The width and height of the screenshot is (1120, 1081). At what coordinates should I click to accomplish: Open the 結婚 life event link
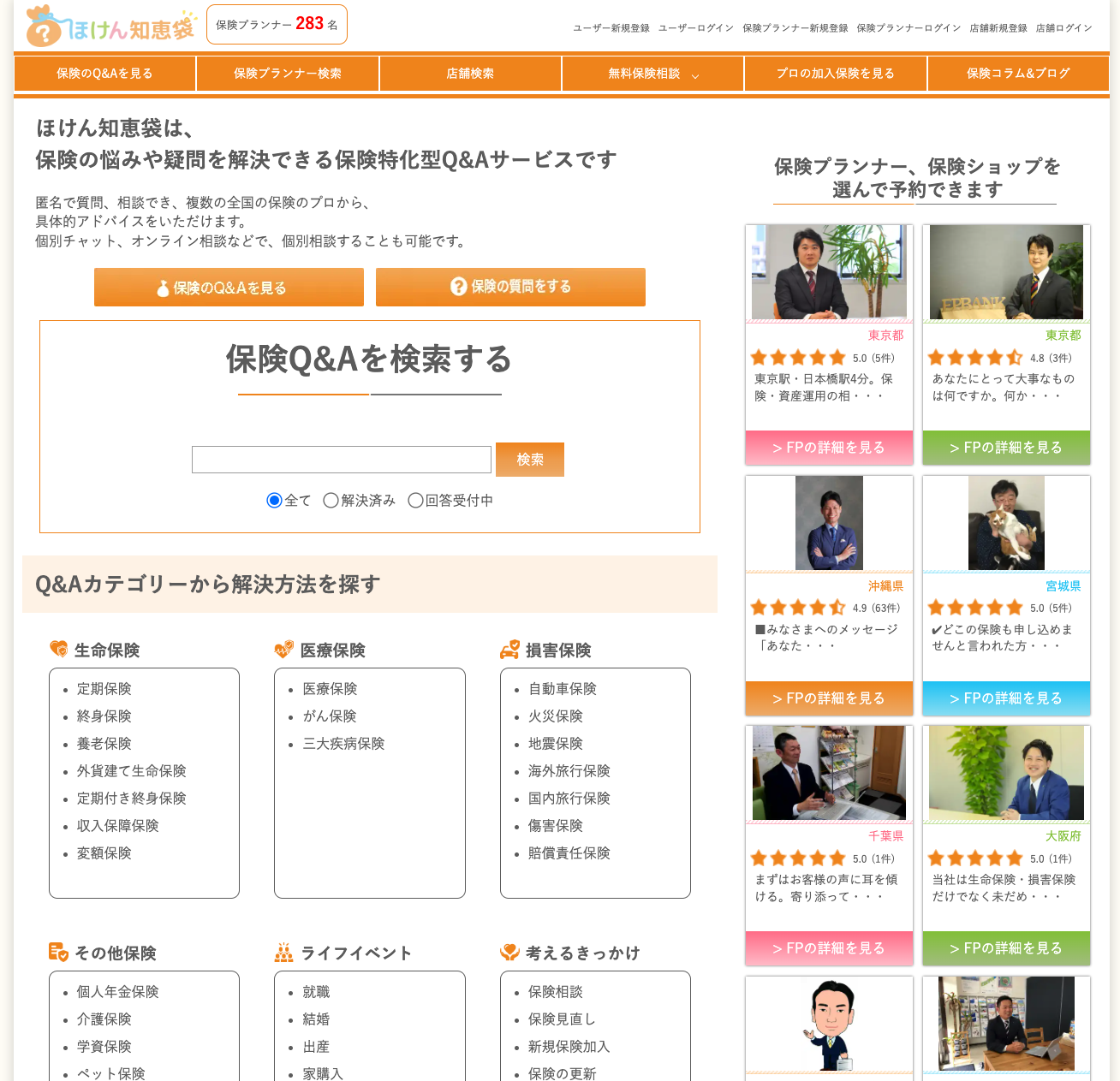click(x=316, y=1019)
